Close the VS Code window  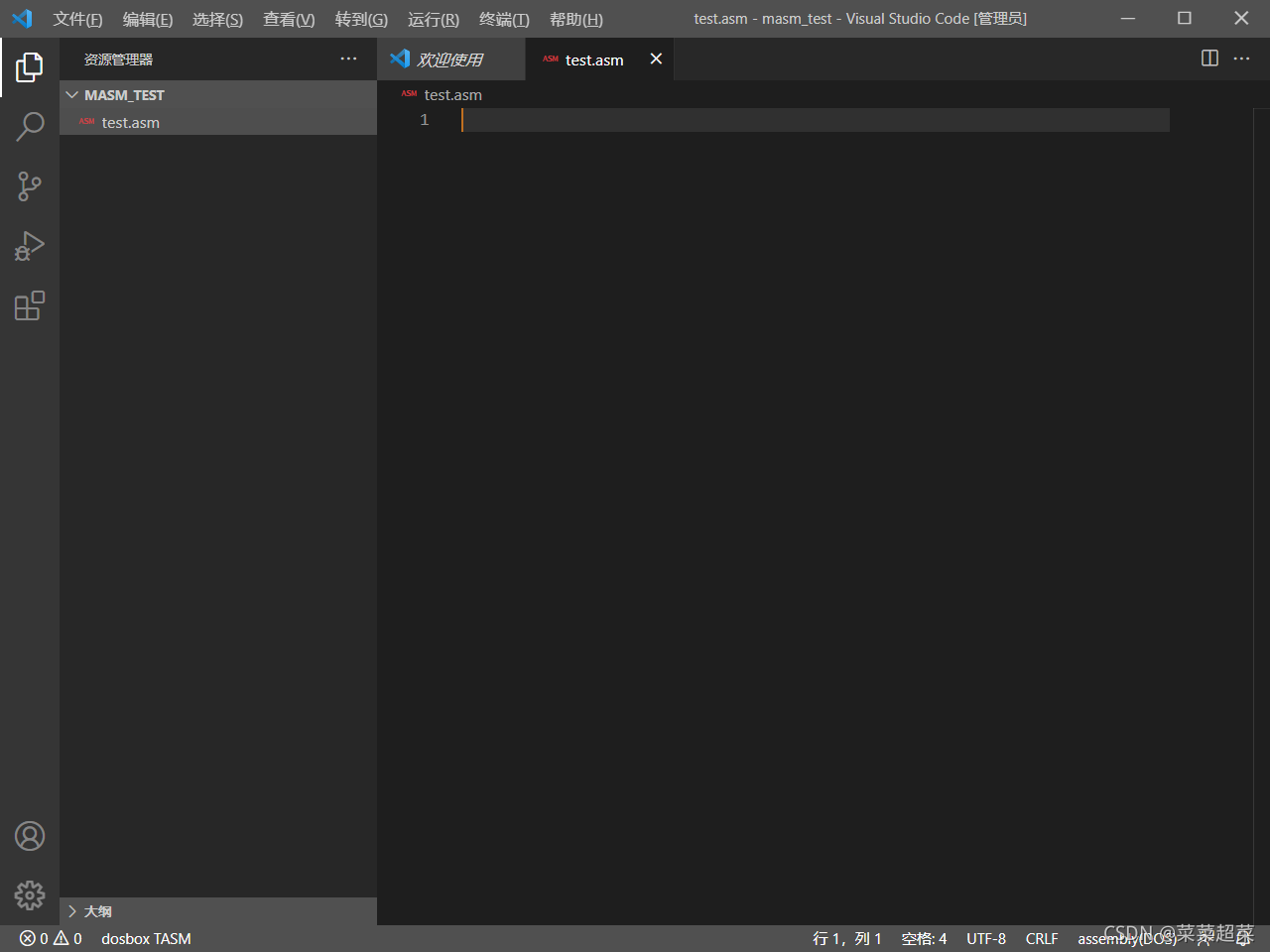tap(1241, 19)
